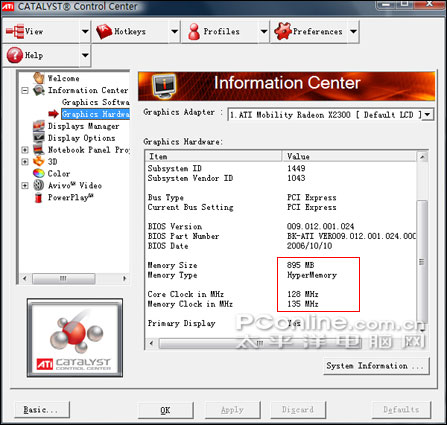447x425 pixels.
Task: Click the 3D orange cube icon
Action: pyautogui.click(x=39, y=161)
